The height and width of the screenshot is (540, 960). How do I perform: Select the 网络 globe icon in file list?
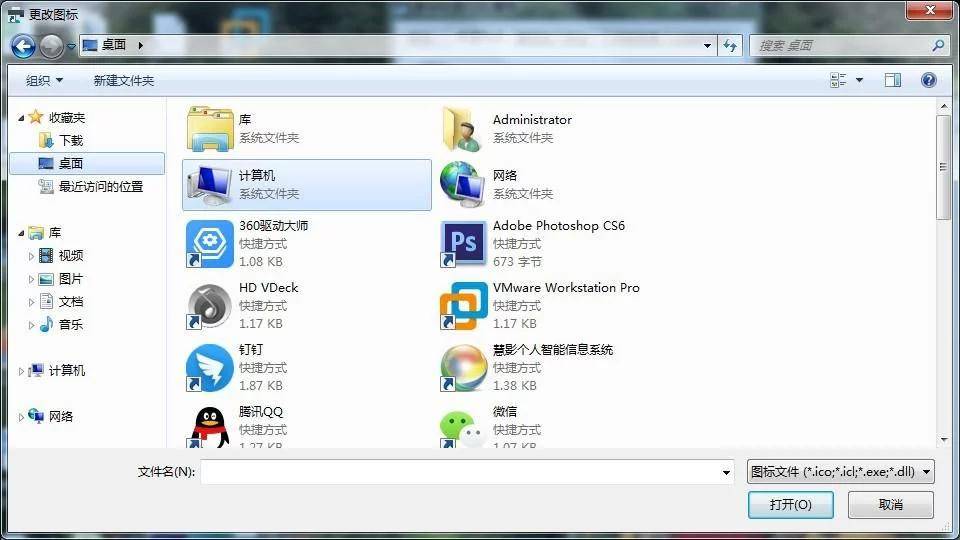463,184
